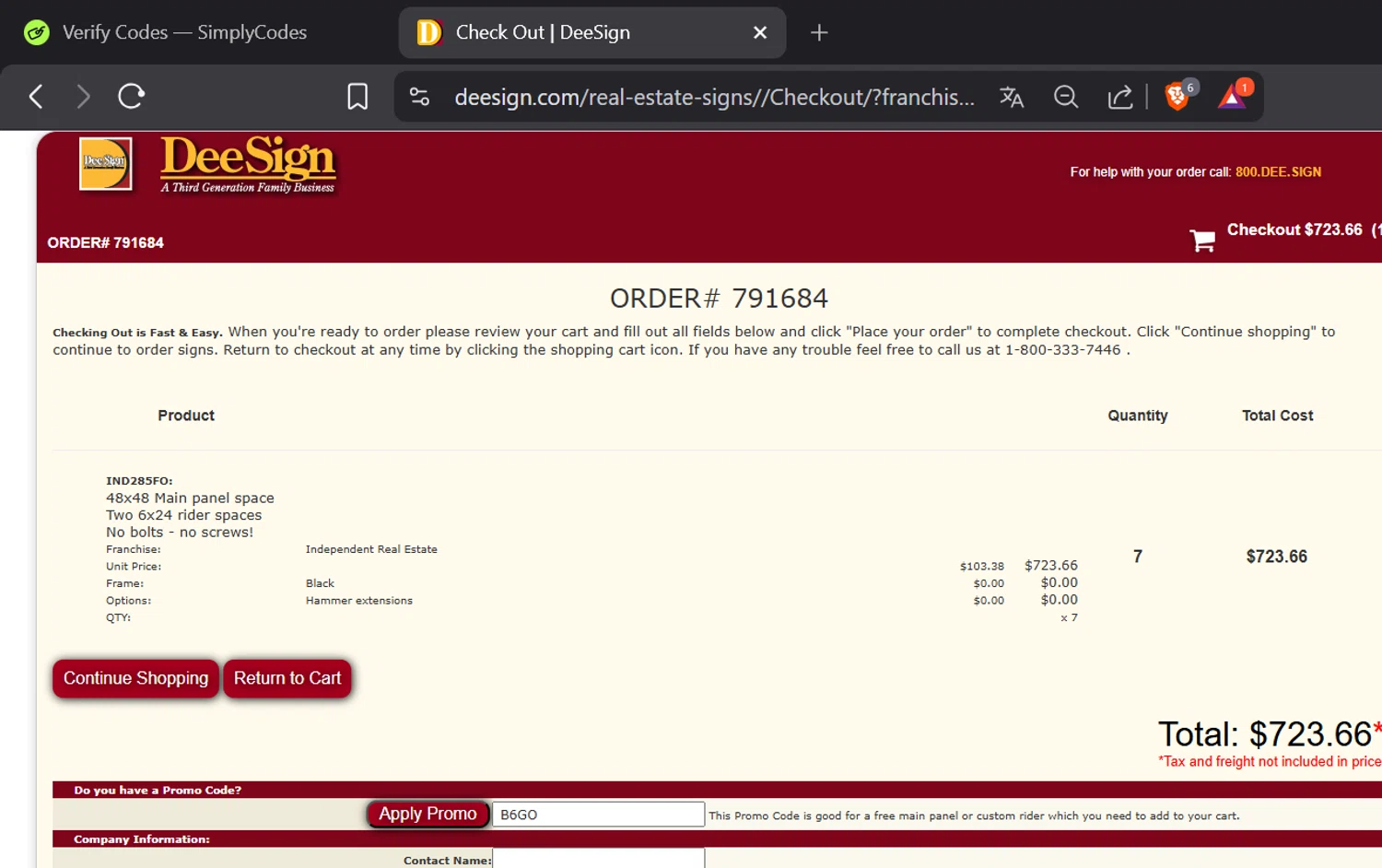Bookmark this page with bookmark icon
The image size is (1382, 868).
[357, 97]
